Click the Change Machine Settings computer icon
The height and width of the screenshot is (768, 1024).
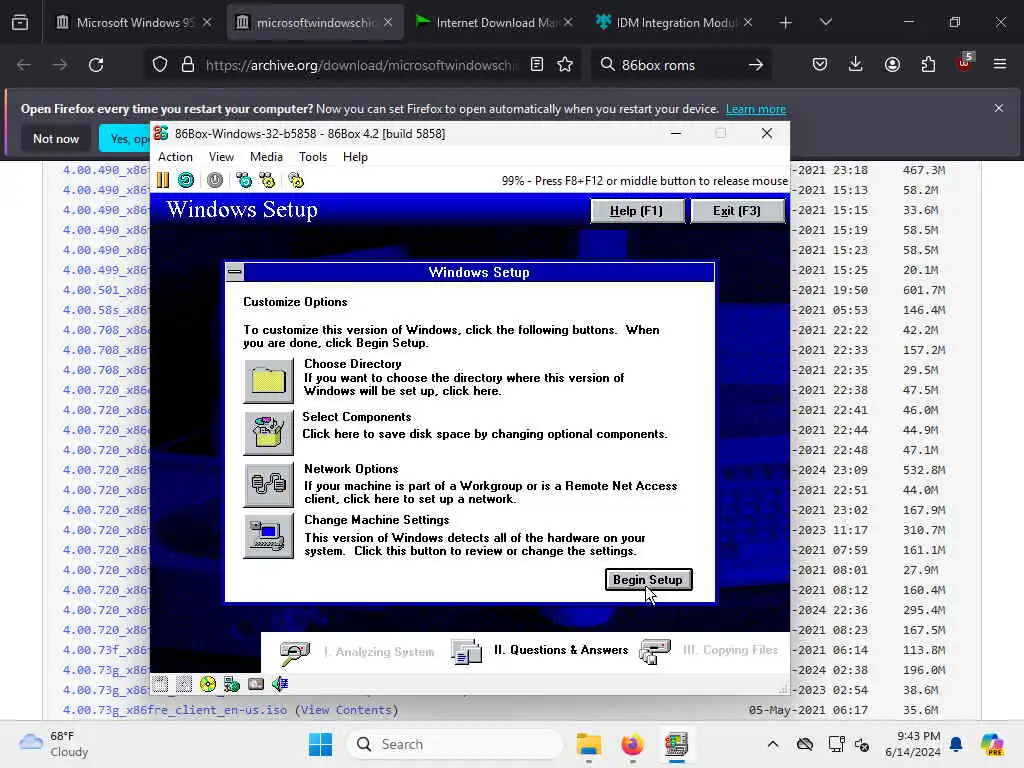pyautogui.click(x=268, y=536)
